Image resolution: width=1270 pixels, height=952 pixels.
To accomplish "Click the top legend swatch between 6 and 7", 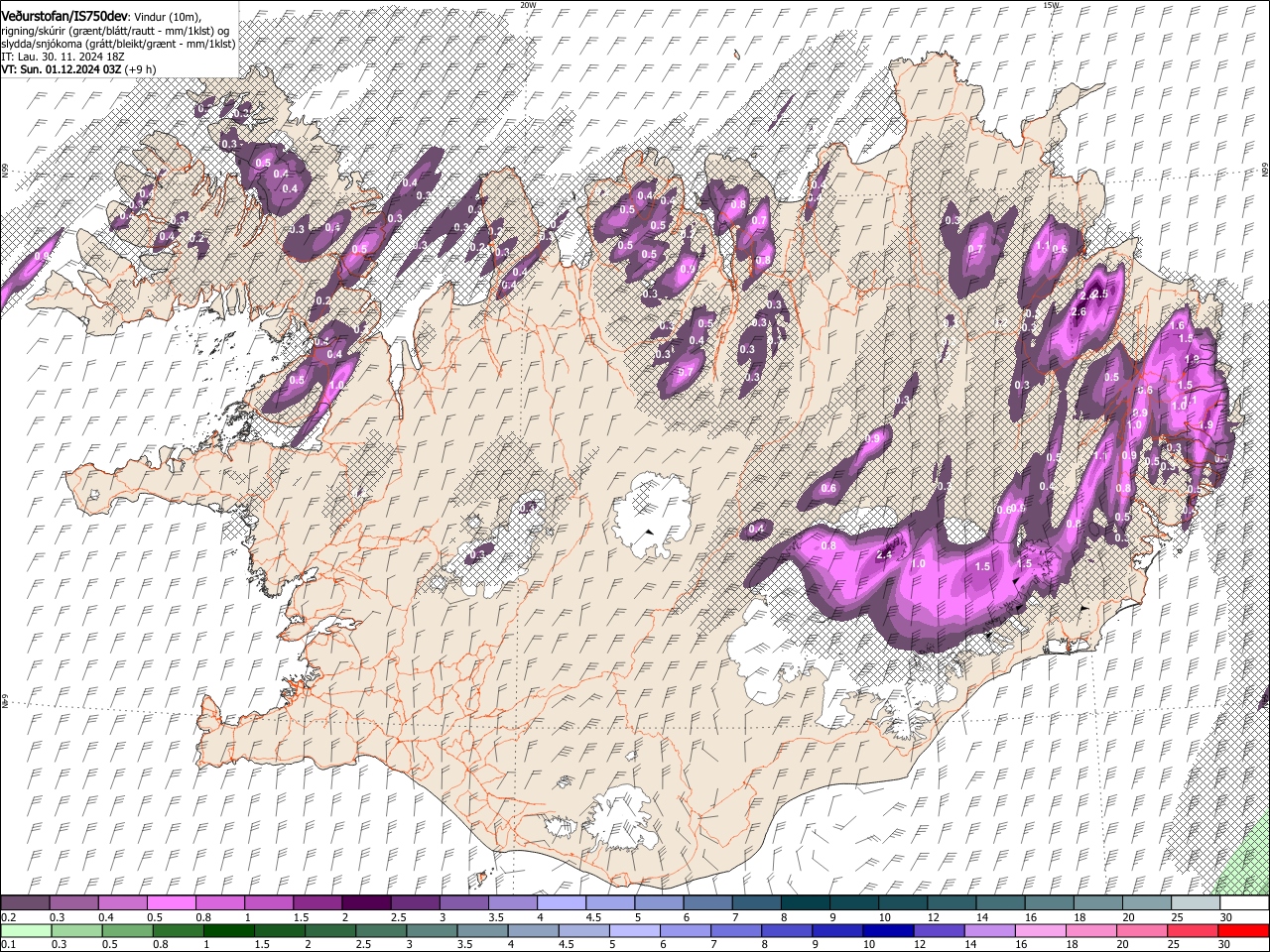I will [x=708, y=902].
